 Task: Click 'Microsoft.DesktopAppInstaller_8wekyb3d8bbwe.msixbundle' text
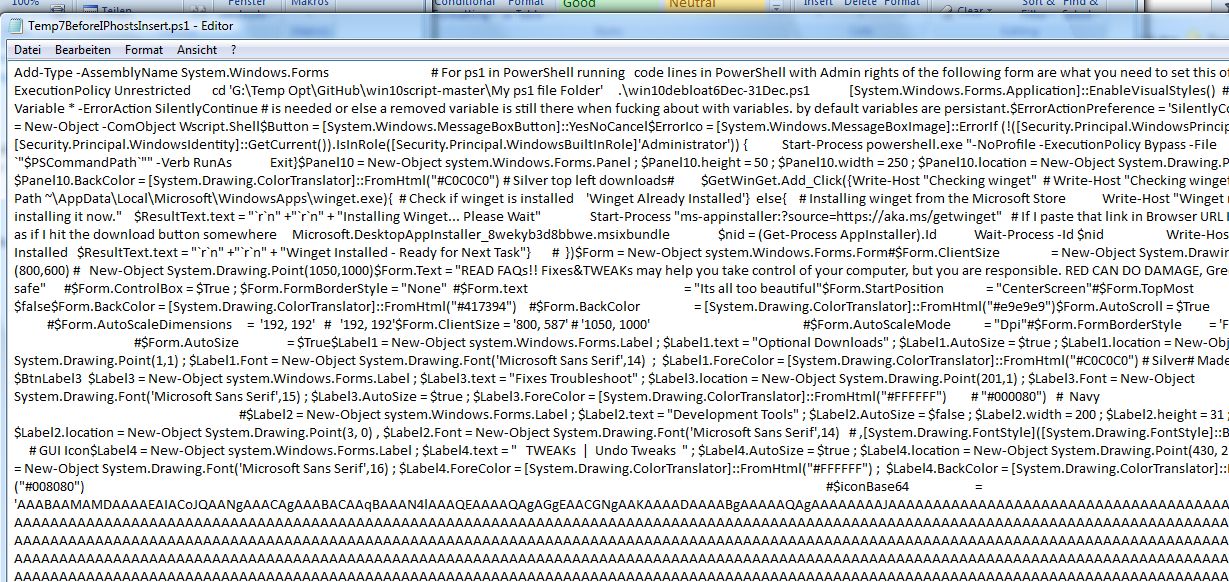[x=481, y=234]
